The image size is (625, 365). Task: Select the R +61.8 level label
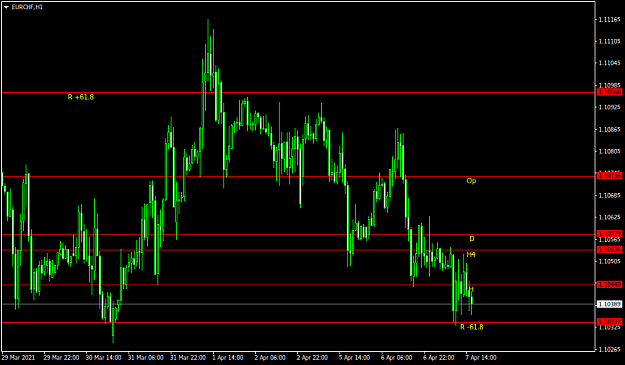[x=81, y=97]
